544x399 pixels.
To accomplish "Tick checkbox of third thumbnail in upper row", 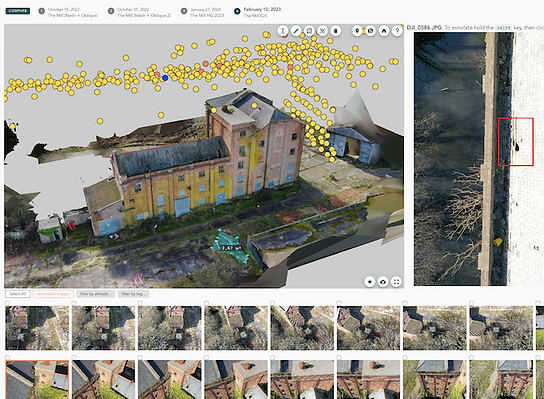I will click(140, 303).
